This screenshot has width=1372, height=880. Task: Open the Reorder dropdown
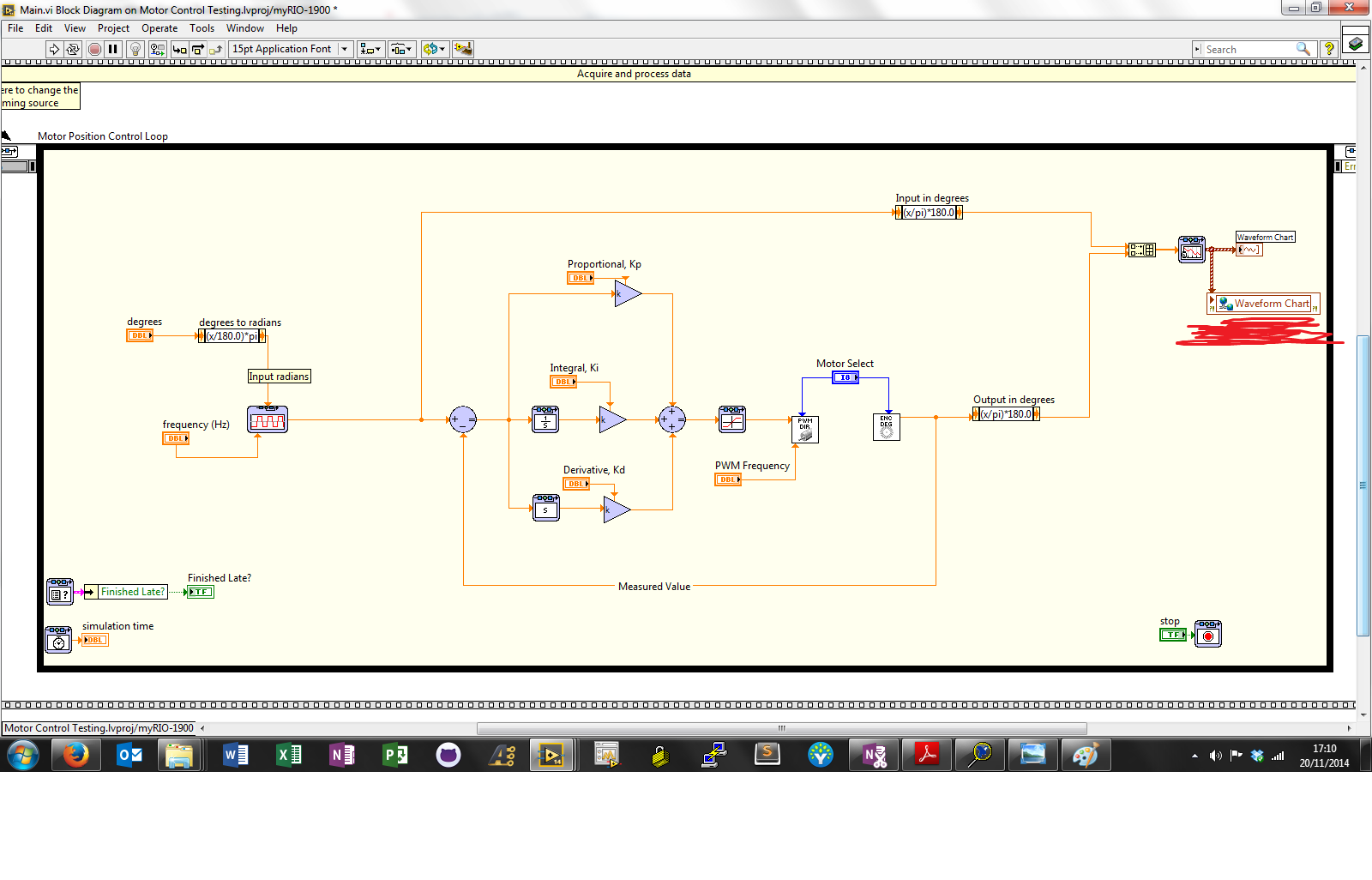434,49
